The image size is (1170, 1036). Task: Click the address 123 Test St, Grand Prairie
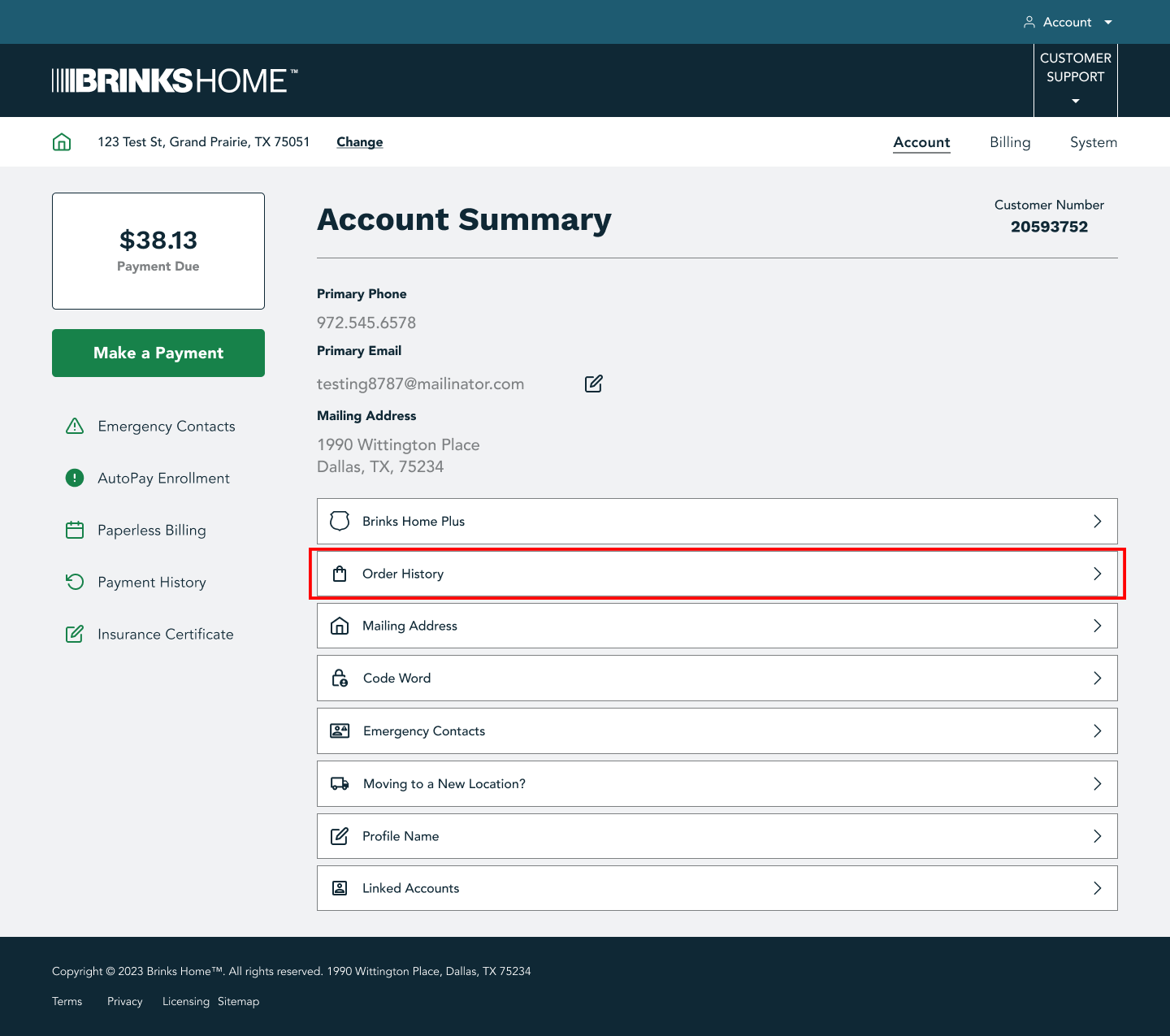[x=204, y=142]
